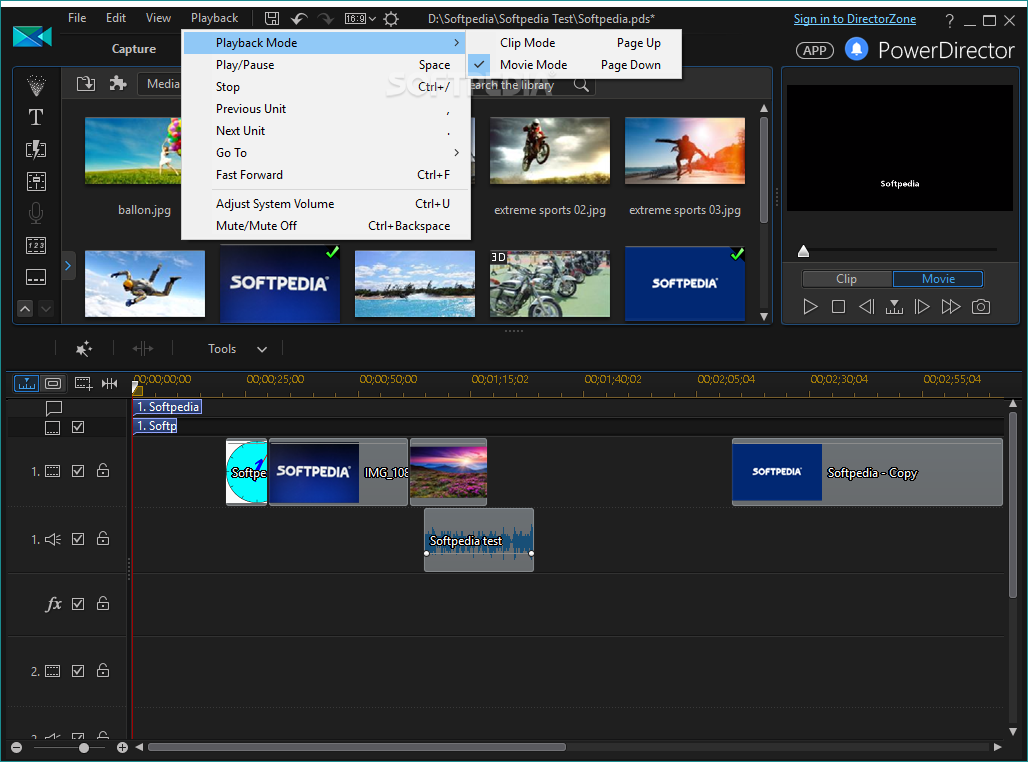Image resolution: width=1028 pixels, height=762 pixels.
Task: Play the preview
Action: [x=810, y=306]
